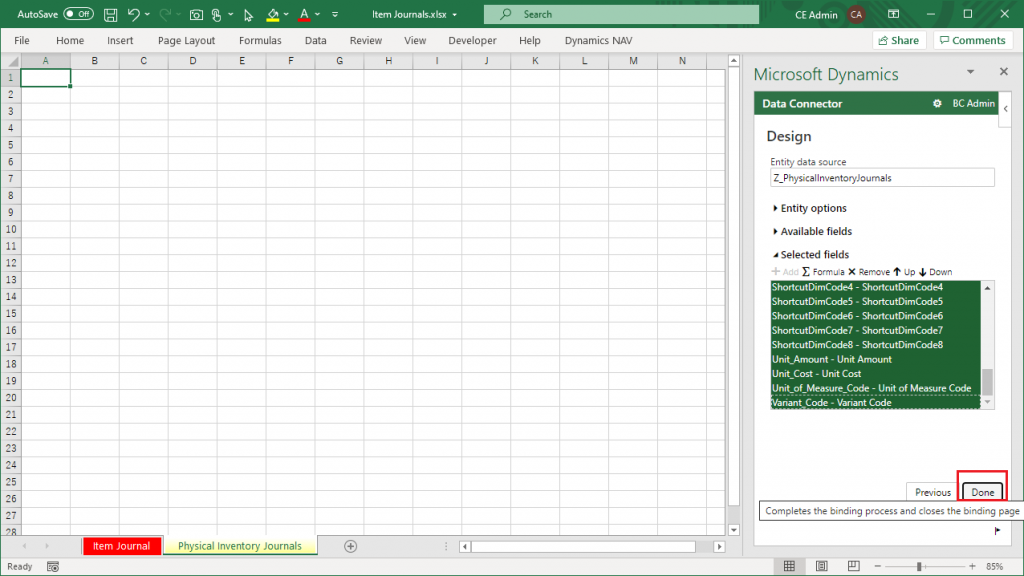Click the camera screenshot icon
1024x576 pixels.
click(196, 14)
